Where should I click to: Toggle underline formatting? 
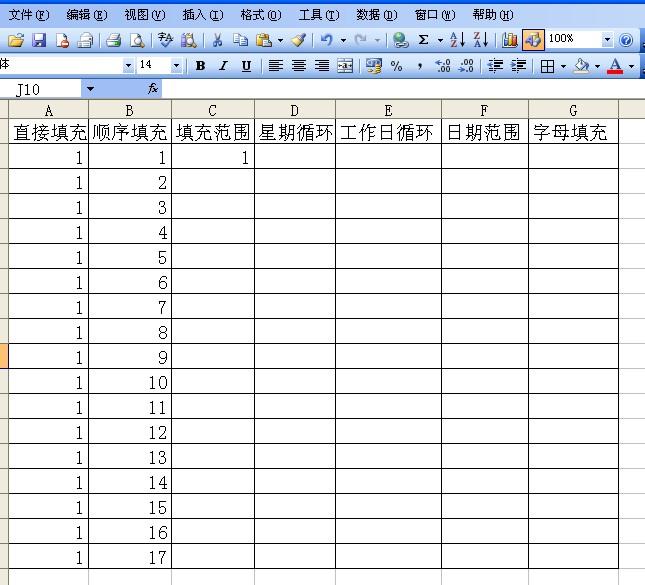[x=246, y=65]
